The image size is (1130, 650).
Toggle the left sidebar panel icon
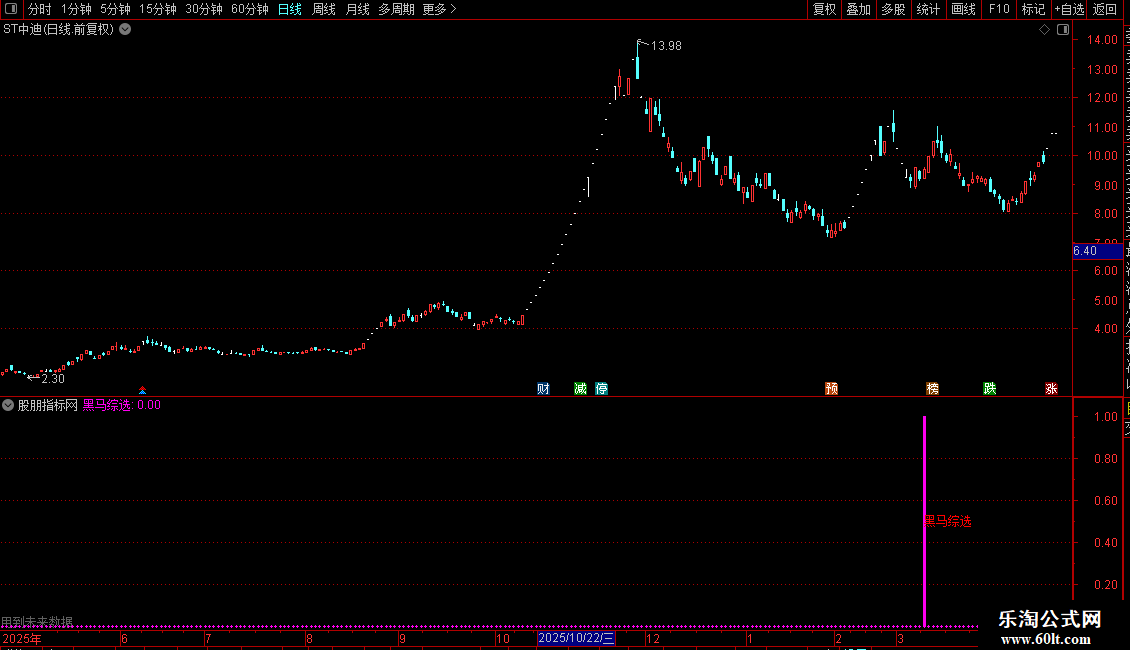11,9
